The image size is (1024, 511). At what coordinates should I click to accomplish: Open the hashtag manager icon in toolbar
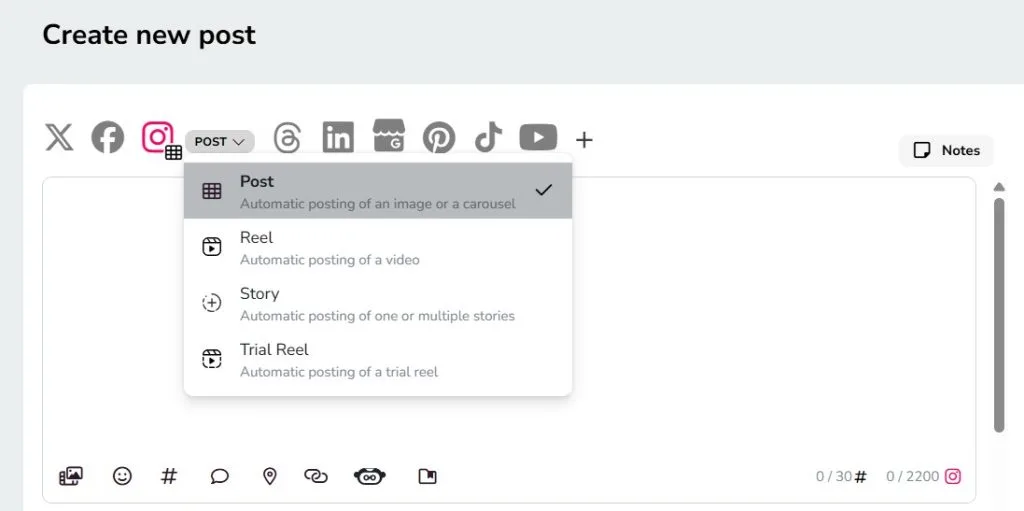pyautogui.click(x=168, y=476)
